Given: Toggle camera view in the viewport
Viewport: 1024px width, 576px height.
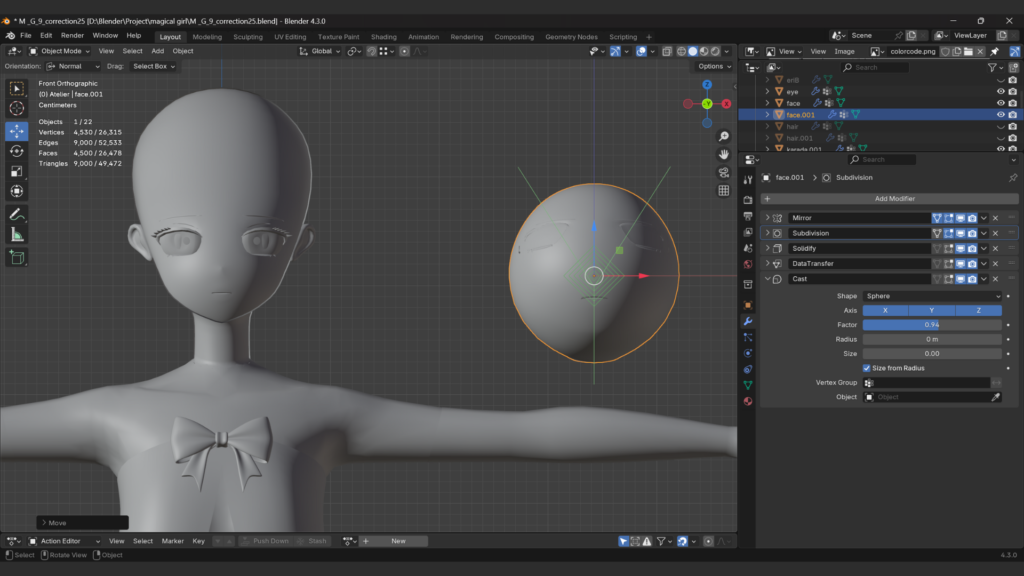Looking at the screenshot, I should [x=724, y=172].
